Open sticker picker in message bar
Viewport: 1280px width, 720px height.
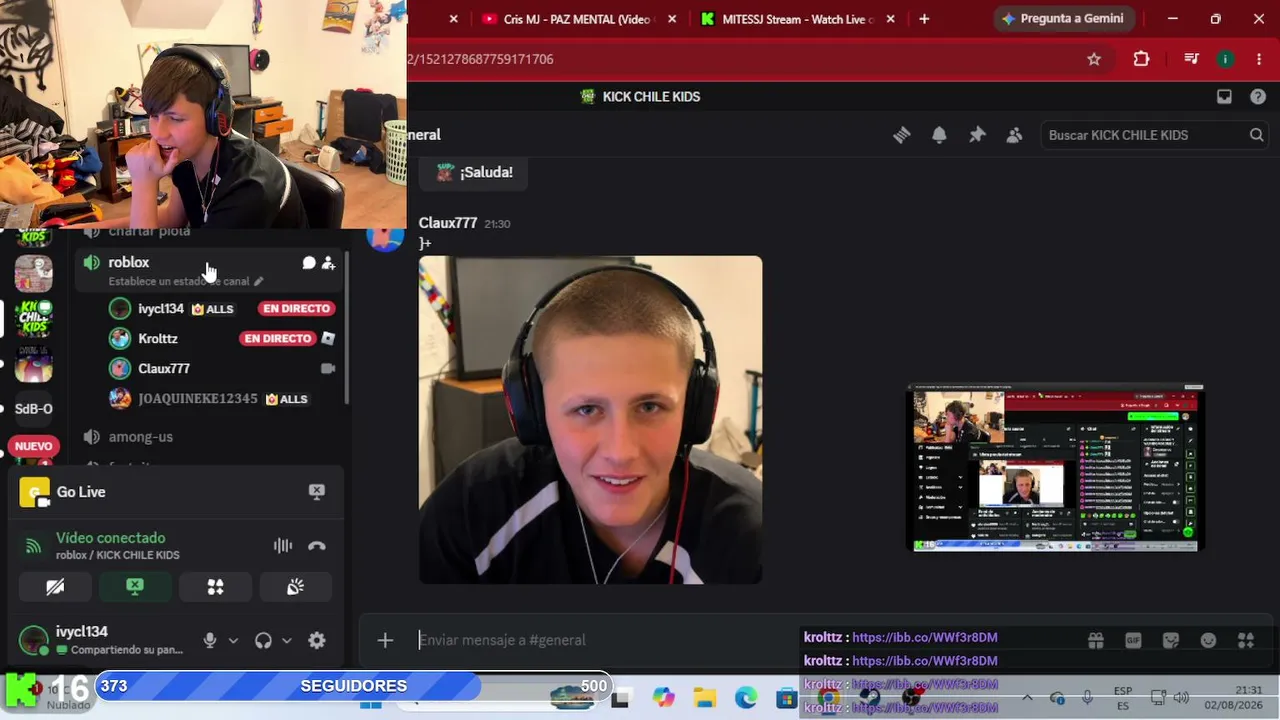tap(1171, 640)
